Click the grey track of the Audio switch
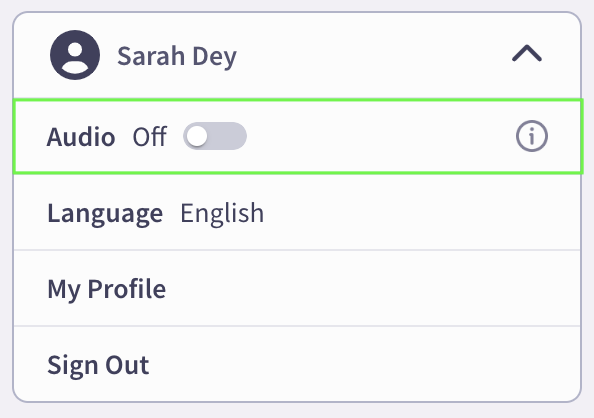Viewport: 594px width, 418px height. pos(229,136)
